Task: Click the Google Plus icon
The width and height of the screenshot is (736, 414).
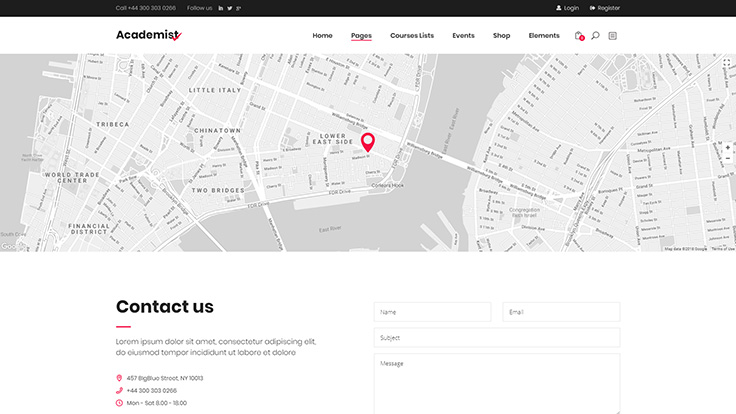Action: (239, 8)
